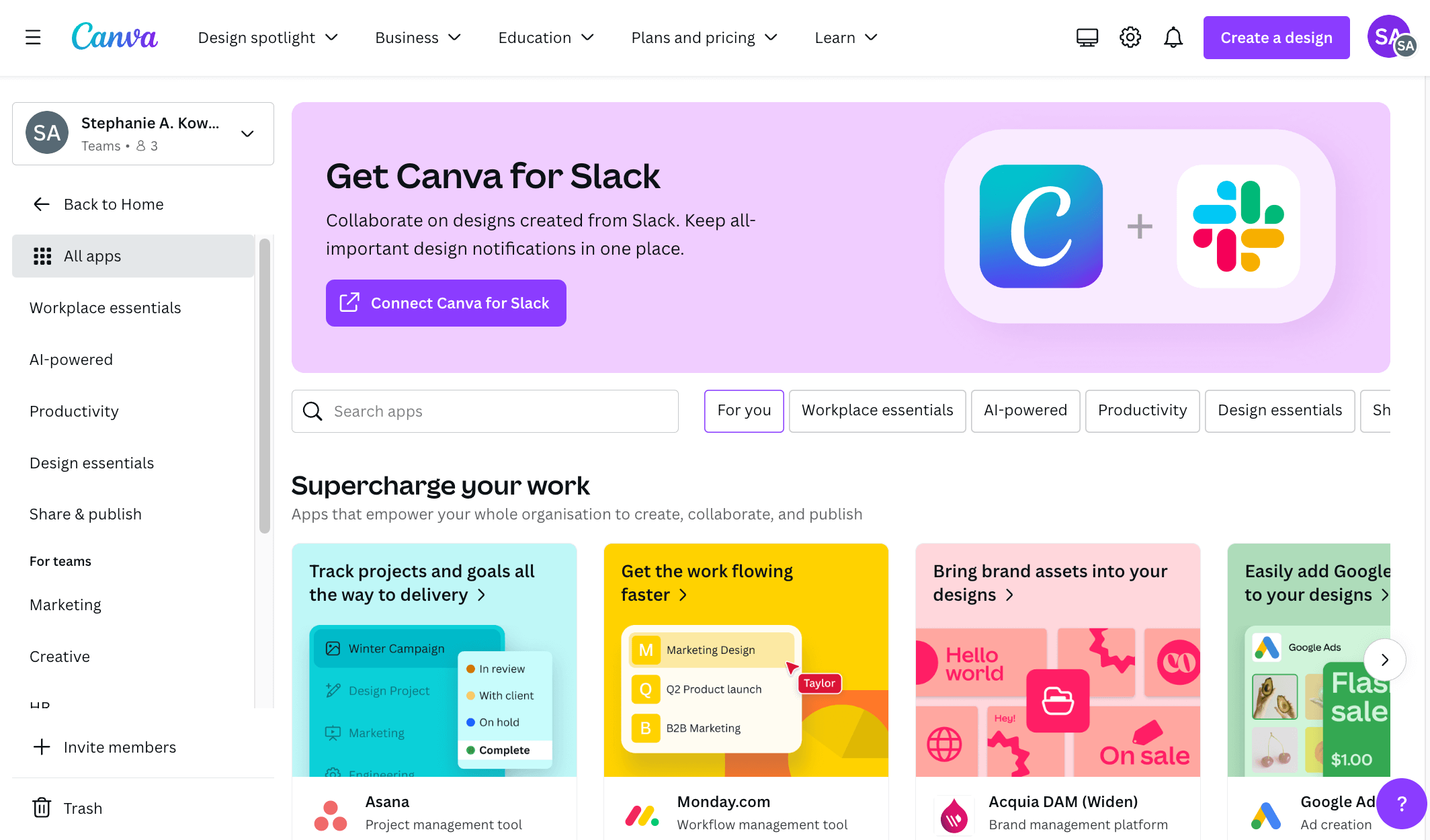Viewport: 1430px width, 840px height.
Task: Expand the Plans and pricing dropdown
Action: 704,38
